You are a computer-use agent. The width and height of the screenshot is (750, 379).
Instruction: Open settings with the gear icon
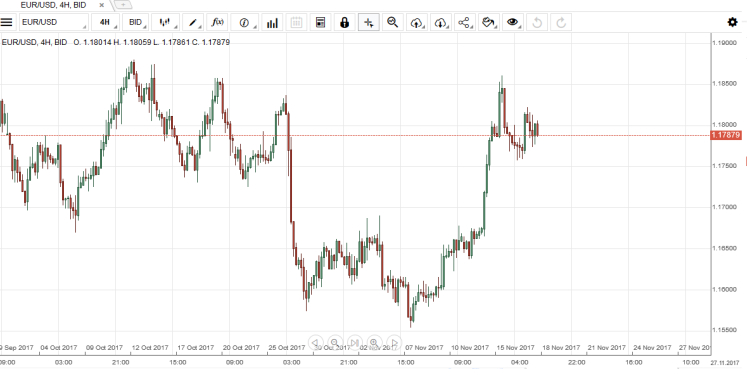coord(732,22)
